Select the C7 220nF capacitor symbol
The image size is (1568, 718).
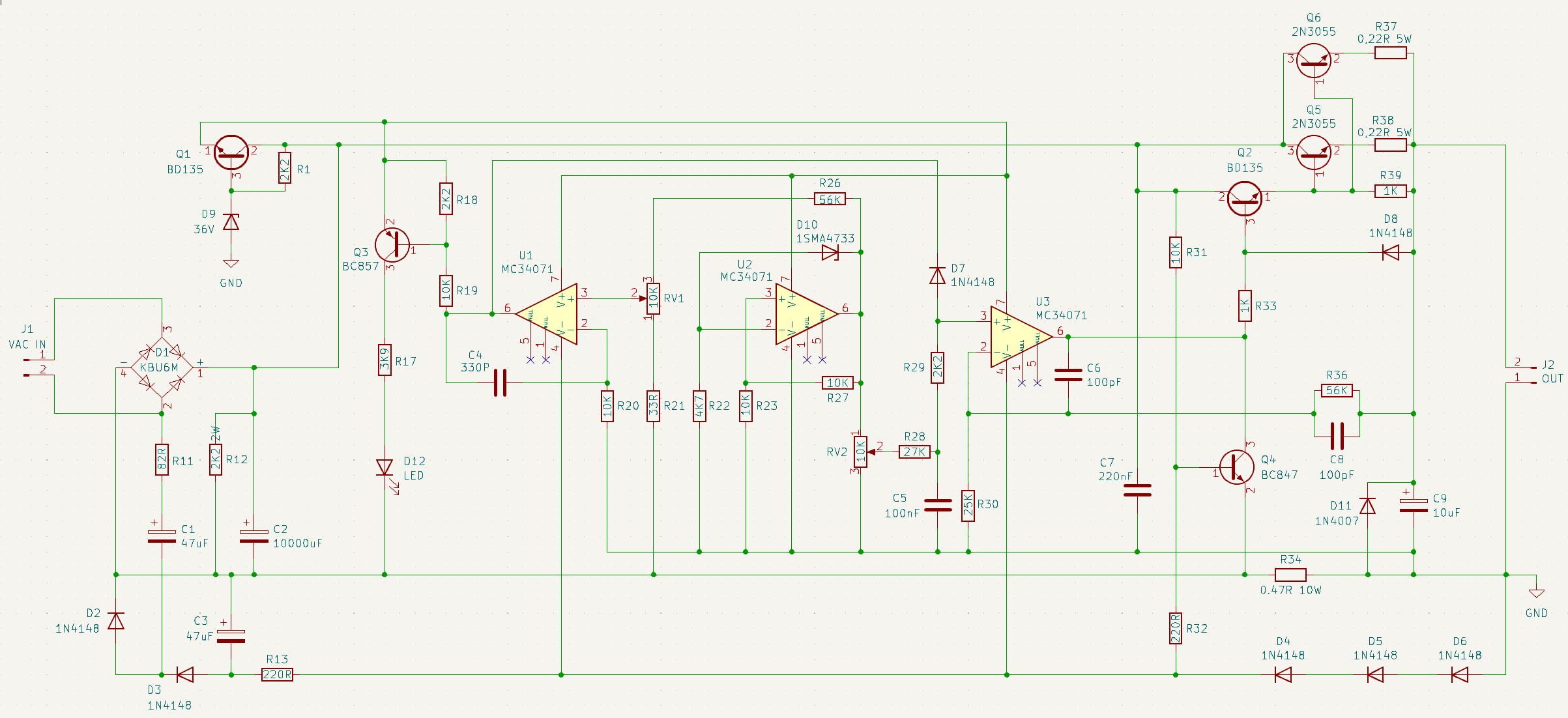(1137, 490)
